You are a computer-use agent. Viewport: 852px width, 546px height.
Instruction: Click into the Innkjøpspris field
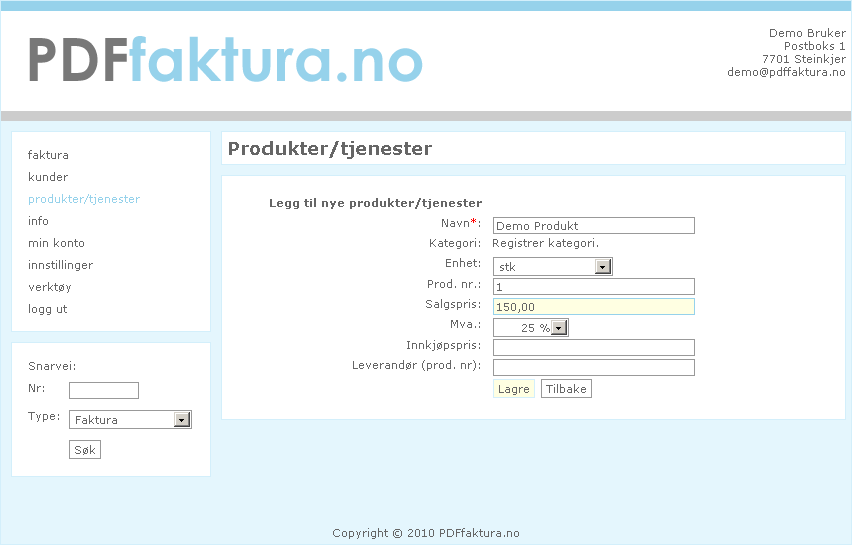[x=593, y=348]
